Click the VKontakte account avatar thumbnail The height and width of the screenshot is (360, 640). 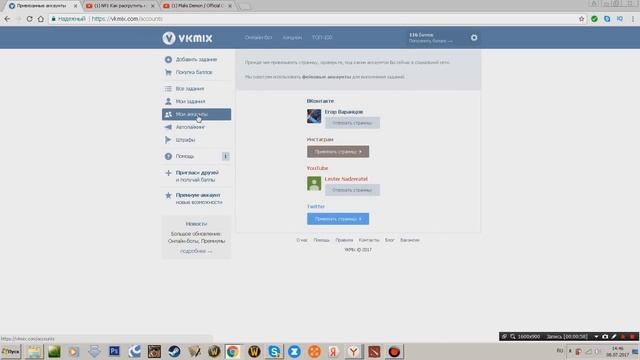tap(314, 116)
